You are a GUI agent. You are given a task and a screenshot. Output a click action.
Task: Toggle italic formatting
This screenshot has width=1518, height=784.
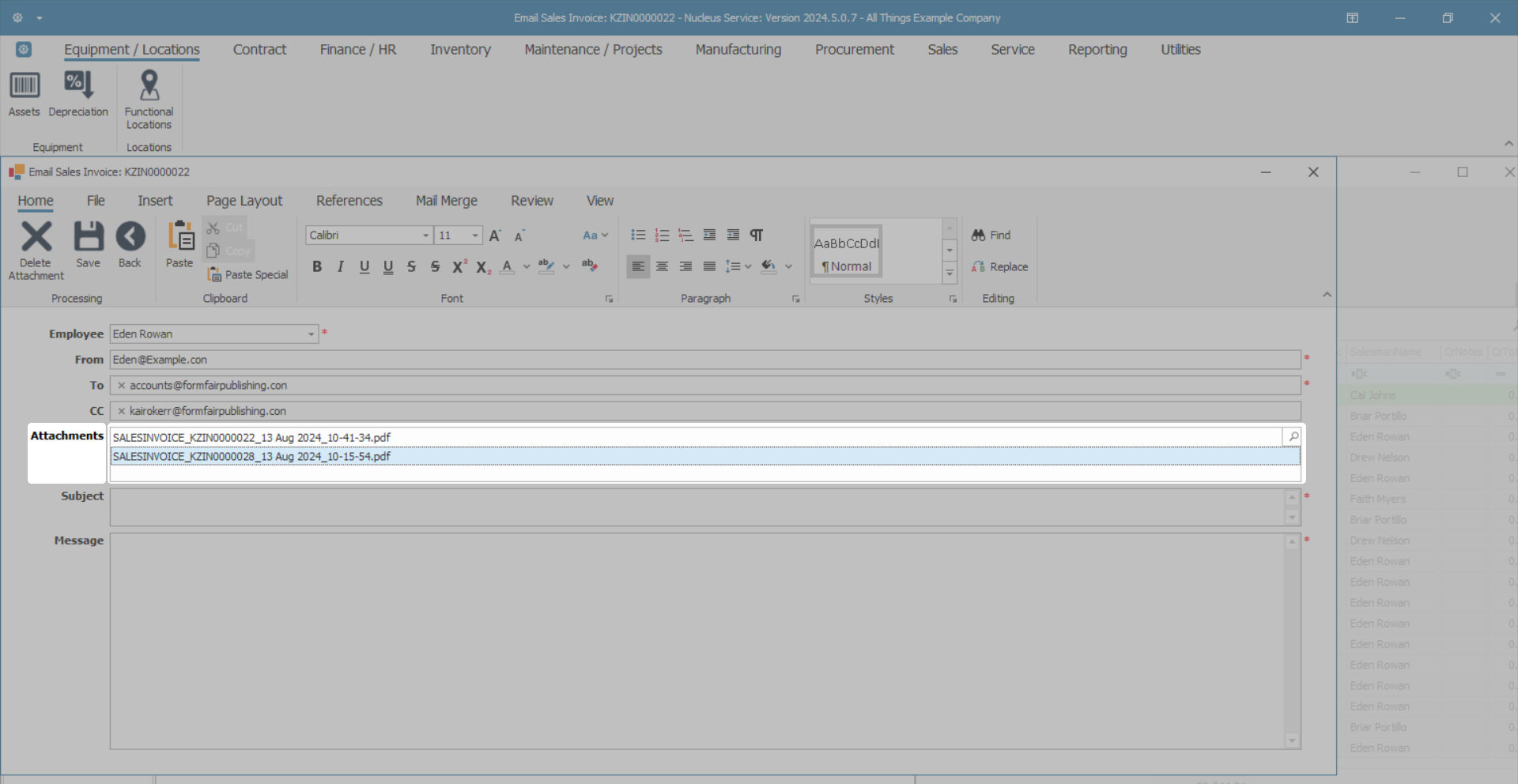(341, 267)
